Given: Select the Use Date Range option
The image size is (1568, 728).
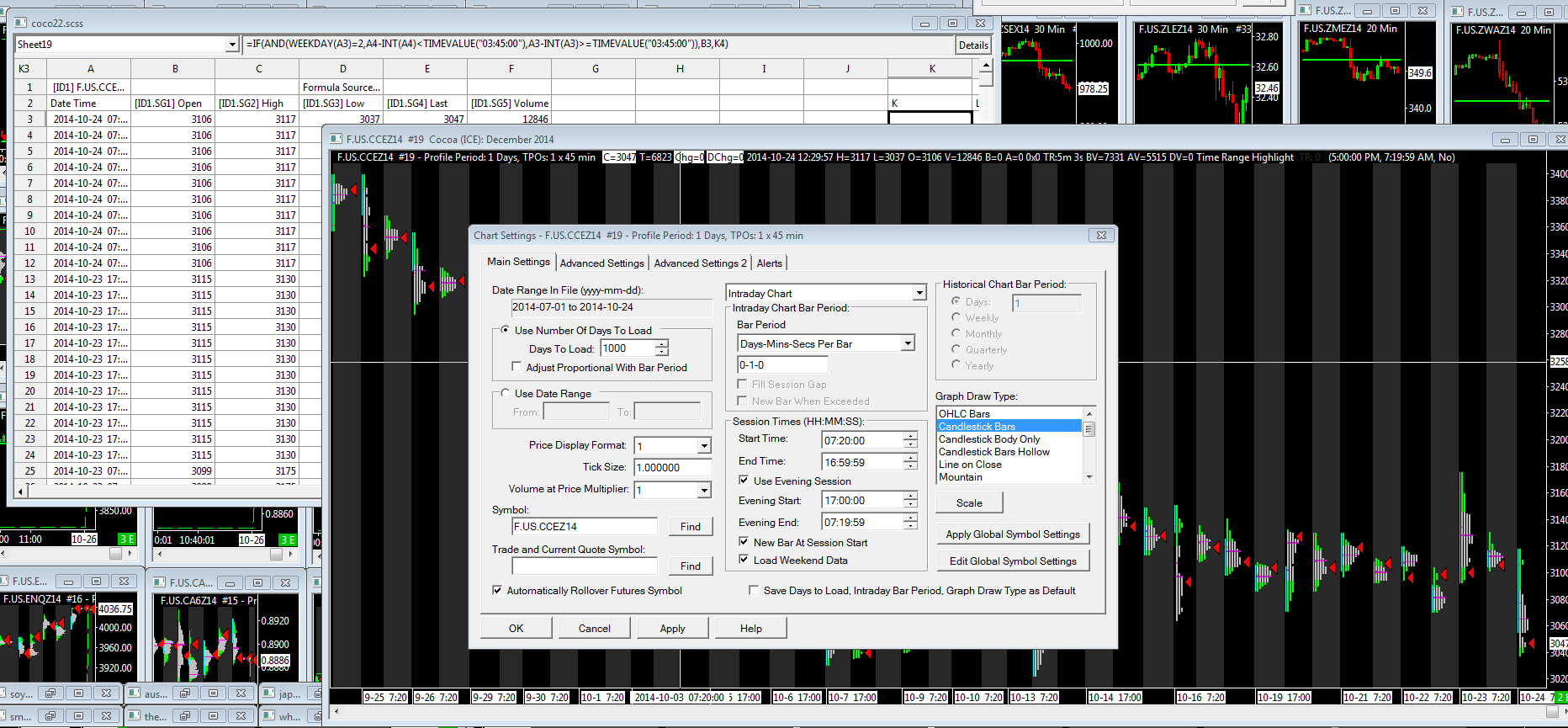Looking at the screenshot, I should pyautogui.click(x=505, y=393).
